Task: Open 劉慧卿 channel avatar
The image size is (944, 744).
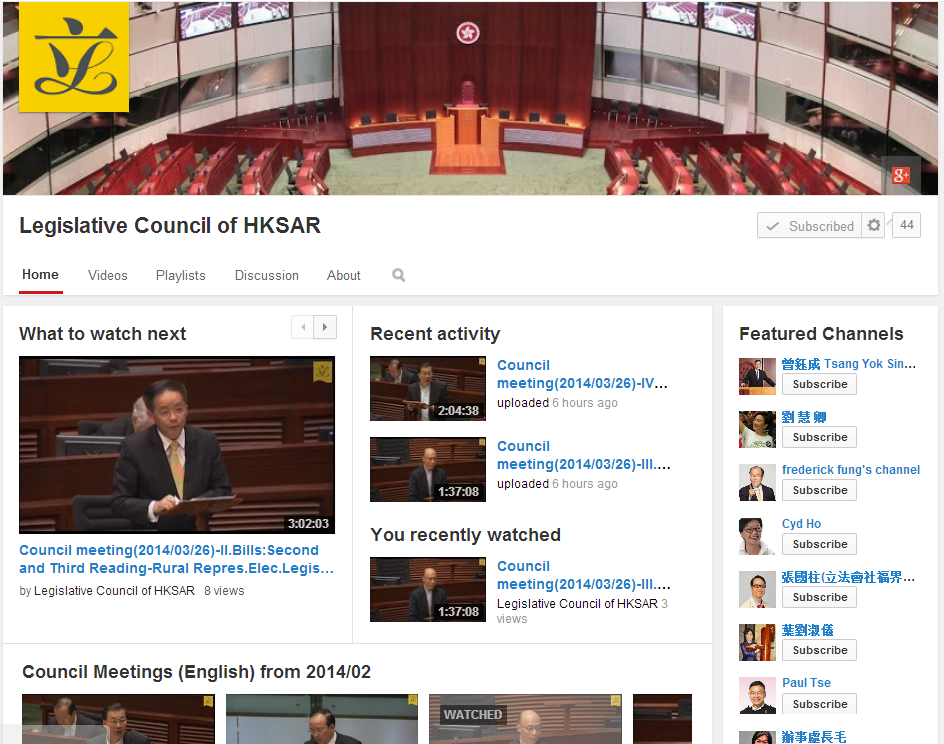Action: (x=757, y=429)
